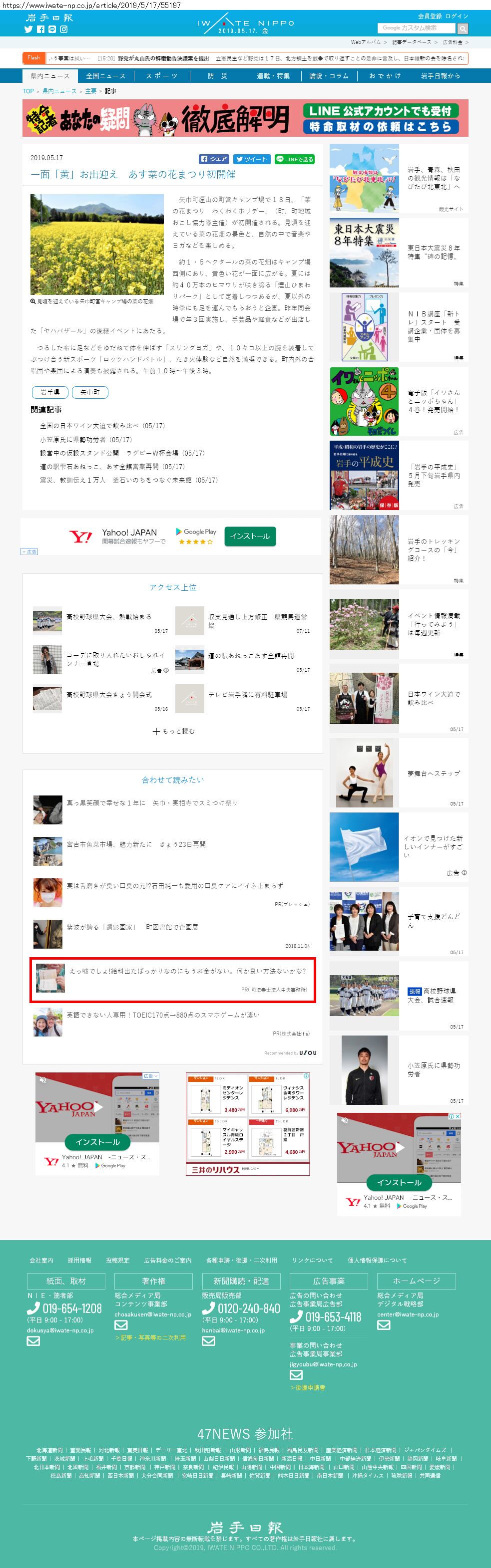Screen dimensions: 491x1568
Task: Click 特命記者 徹底解明 banner
Action: (x=246, y=118)
